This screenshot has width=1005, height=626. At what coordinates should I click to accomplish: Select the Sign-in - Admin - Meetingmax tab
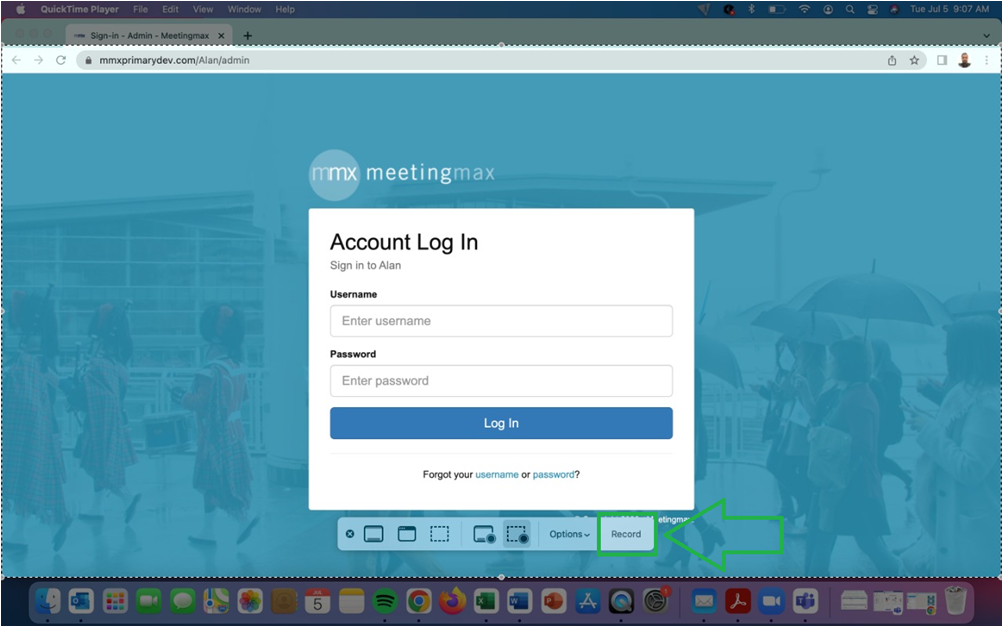point(149,36)
